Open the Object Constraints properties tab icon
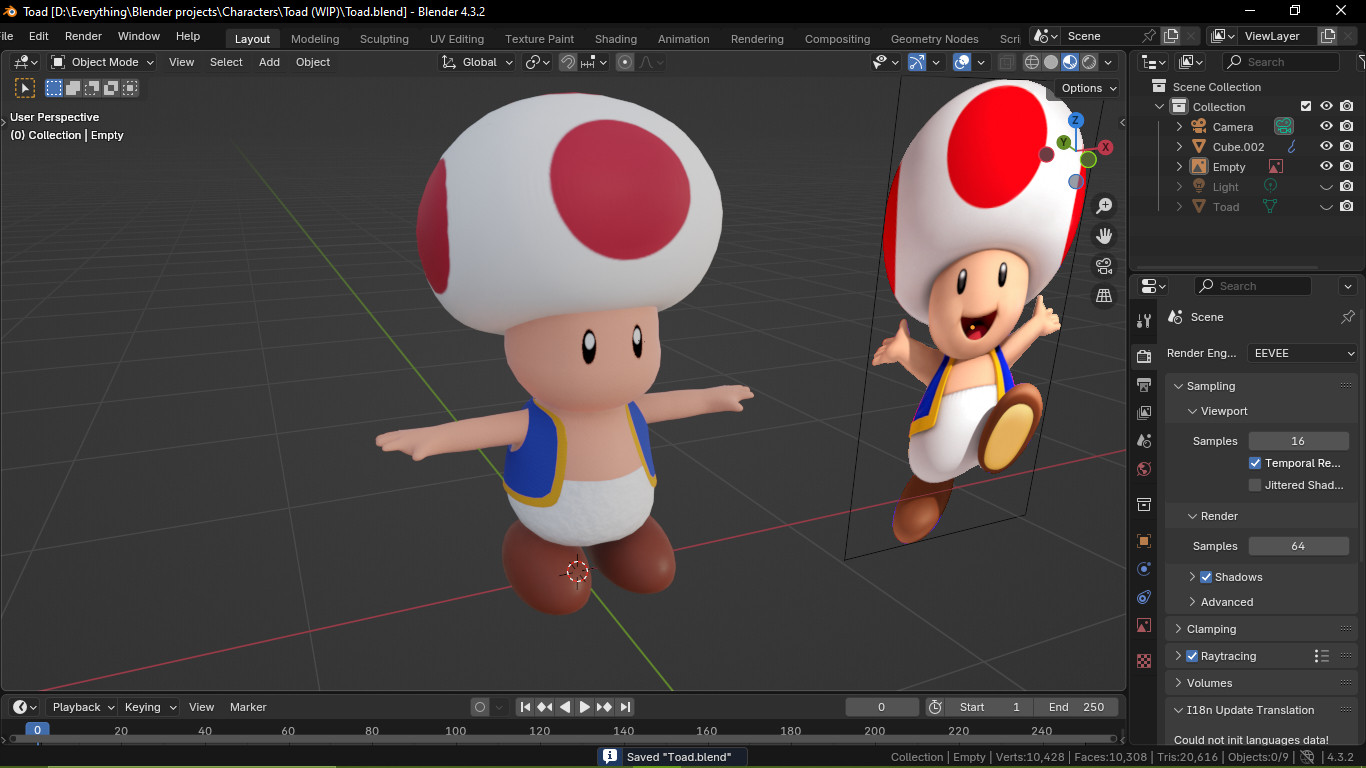This screenshot has width=1366, height=768. coord(1144,597)
